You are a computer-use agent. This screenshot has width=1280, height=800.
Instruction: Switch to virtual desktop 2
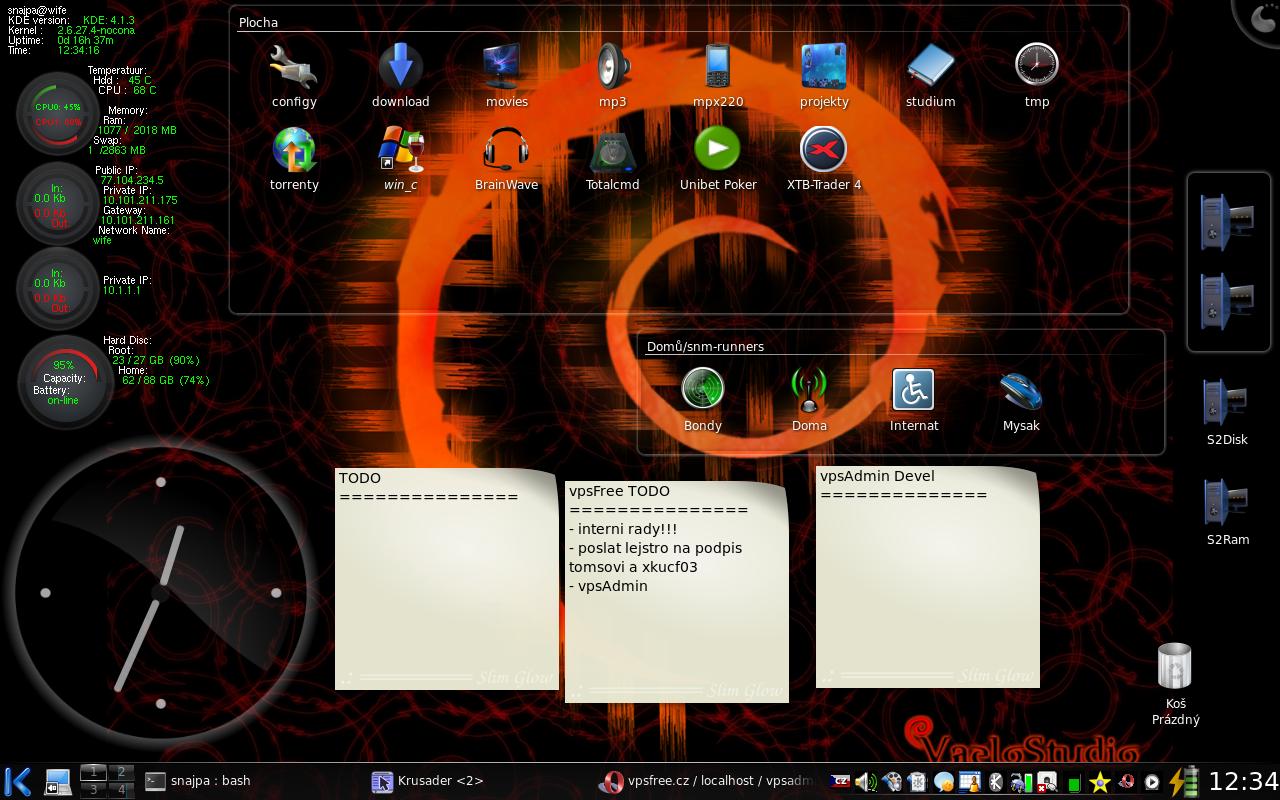click(x=121, y=772)
